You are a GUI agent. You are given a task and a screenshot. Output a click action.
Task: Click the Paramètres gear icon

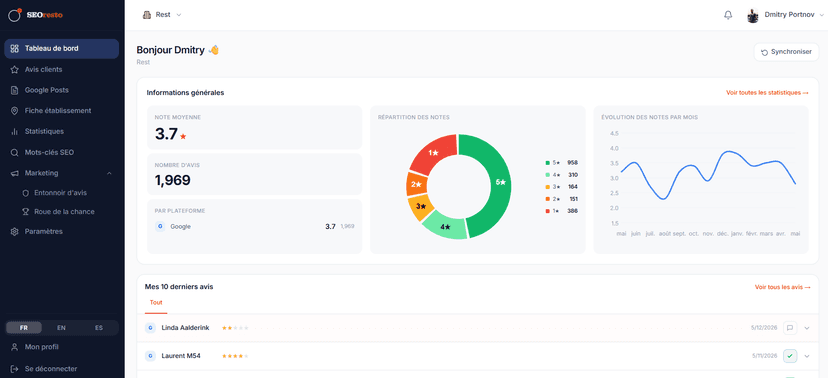click(x=14, y=231)
